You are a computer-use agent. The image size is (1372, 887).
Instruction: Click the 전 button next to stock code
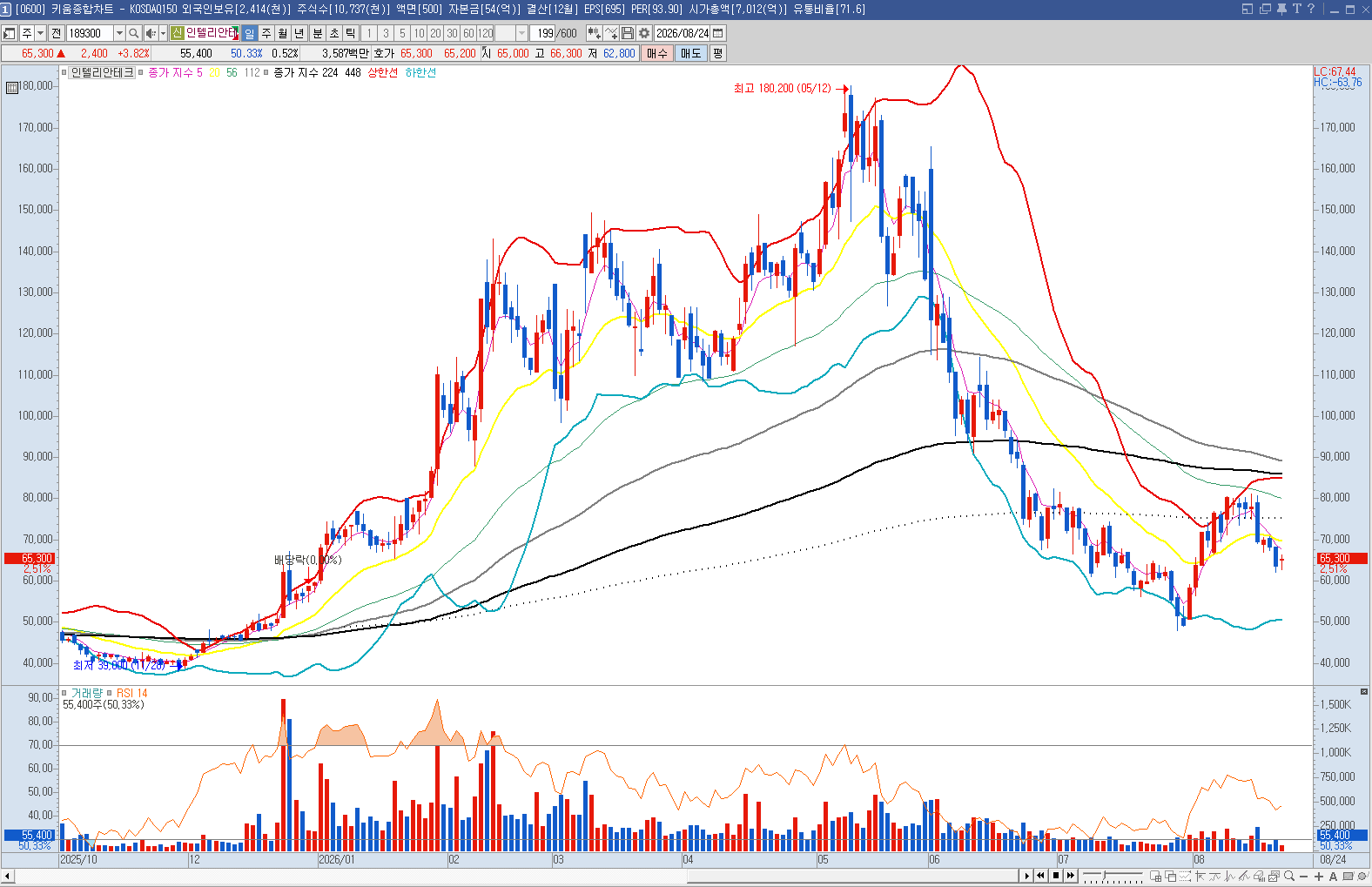click(x=57, y=33)
